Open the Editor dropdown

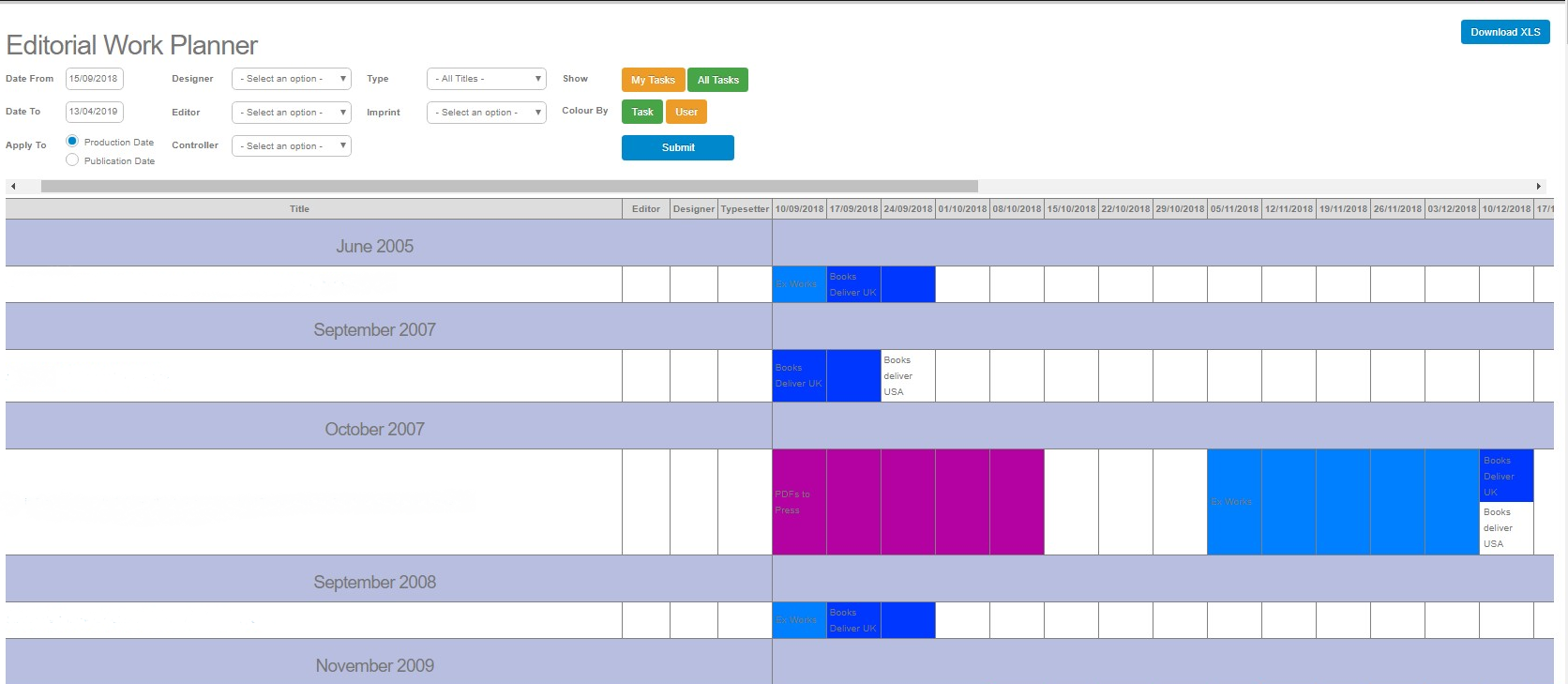point(292,113)
